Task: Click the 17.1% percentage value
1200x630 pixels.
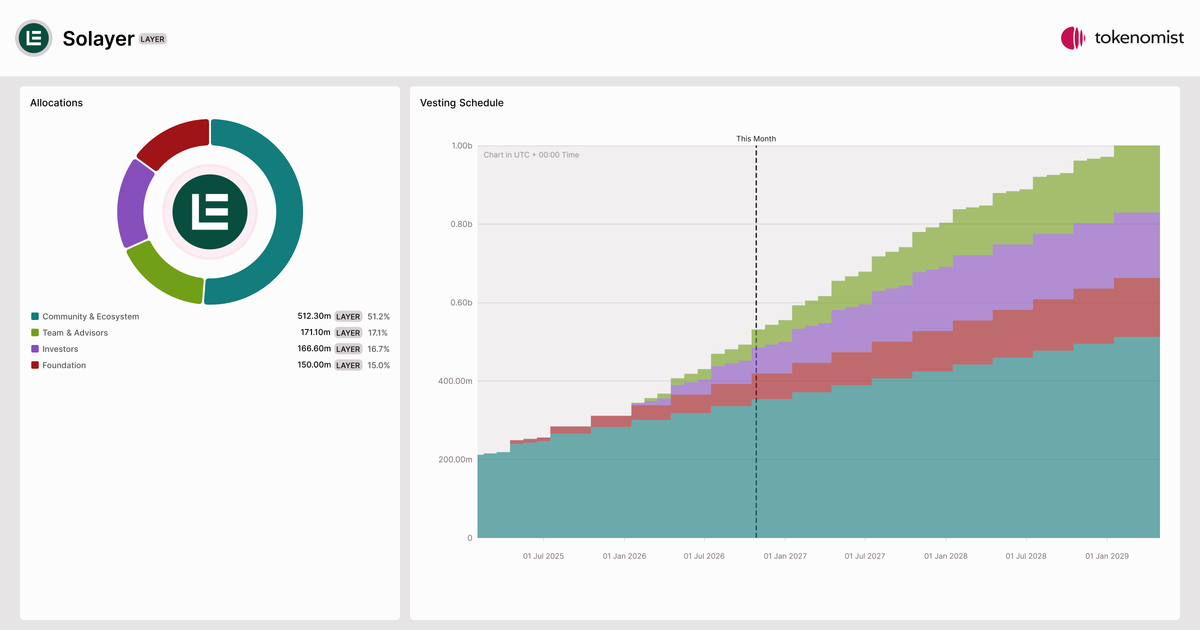Action: (379, 333)
